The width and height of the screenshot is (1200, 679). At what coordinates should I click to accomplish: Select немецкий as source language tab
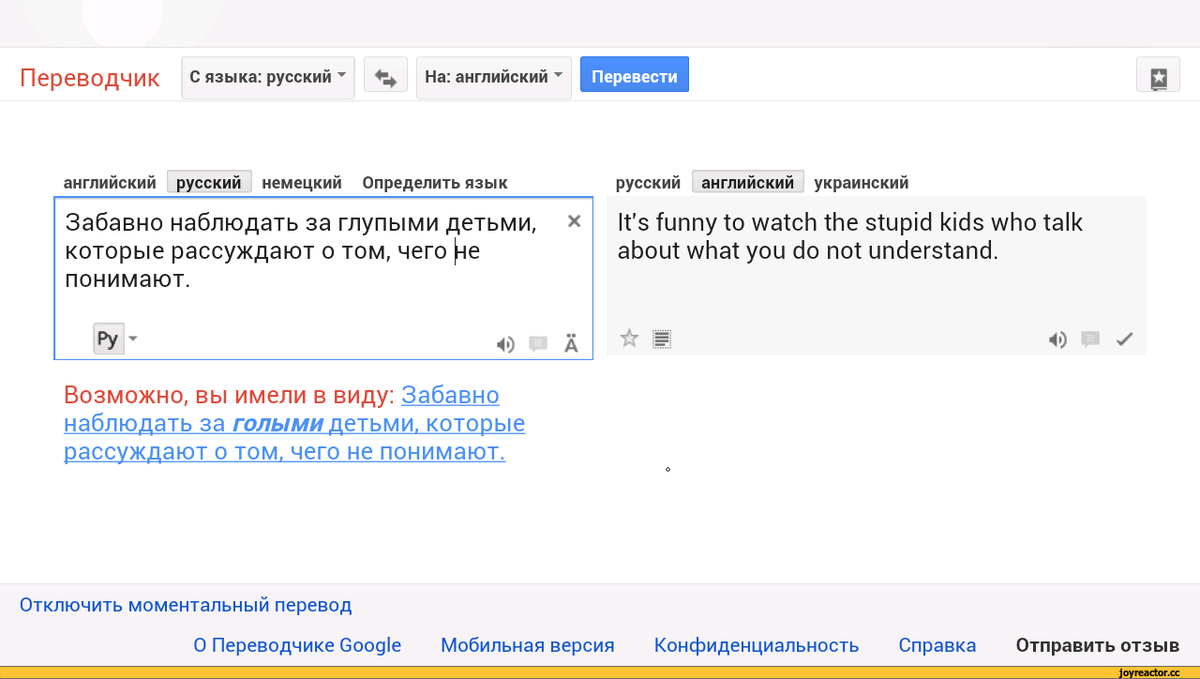302,183
